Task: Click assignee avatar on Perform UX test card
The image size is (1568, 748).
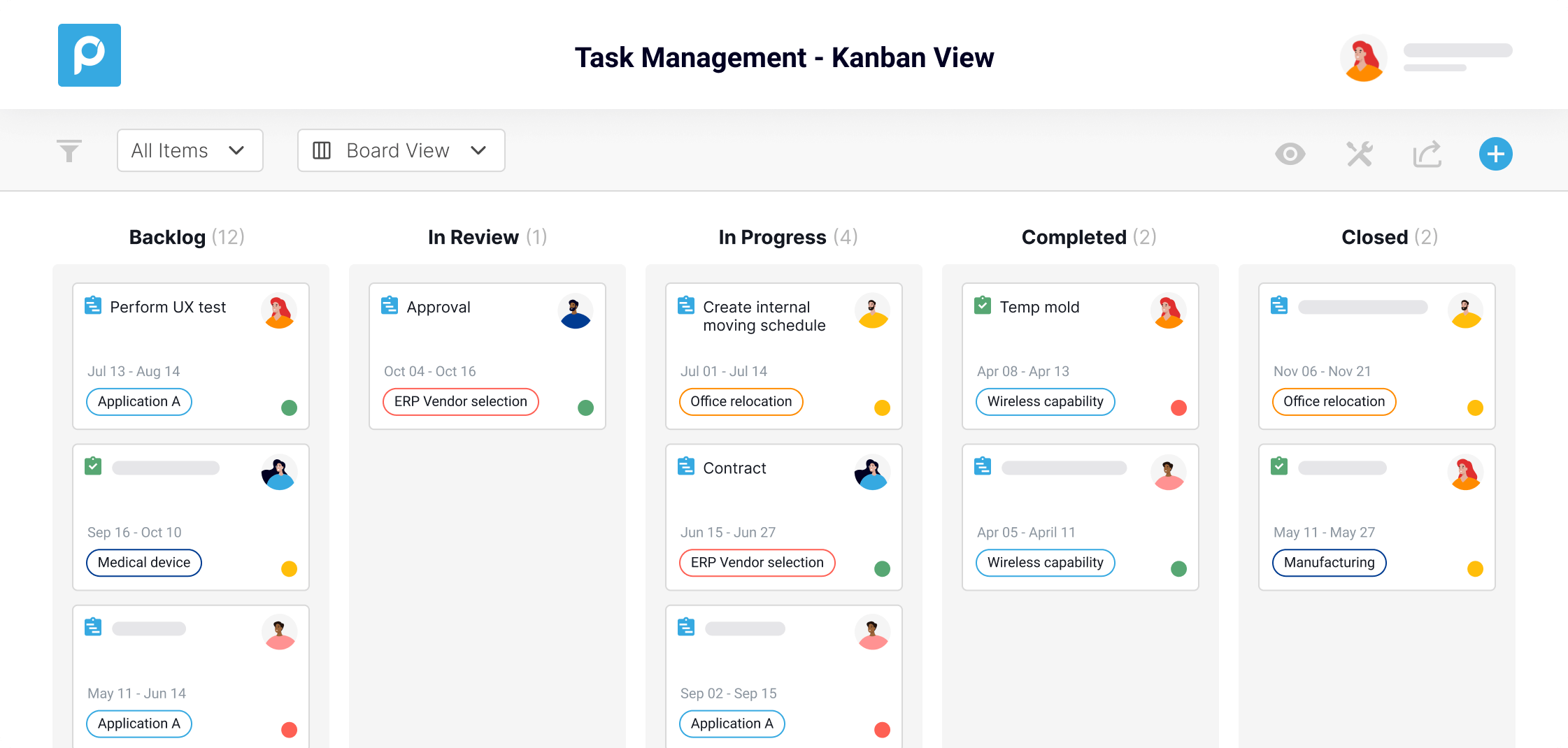Action: 279,310
